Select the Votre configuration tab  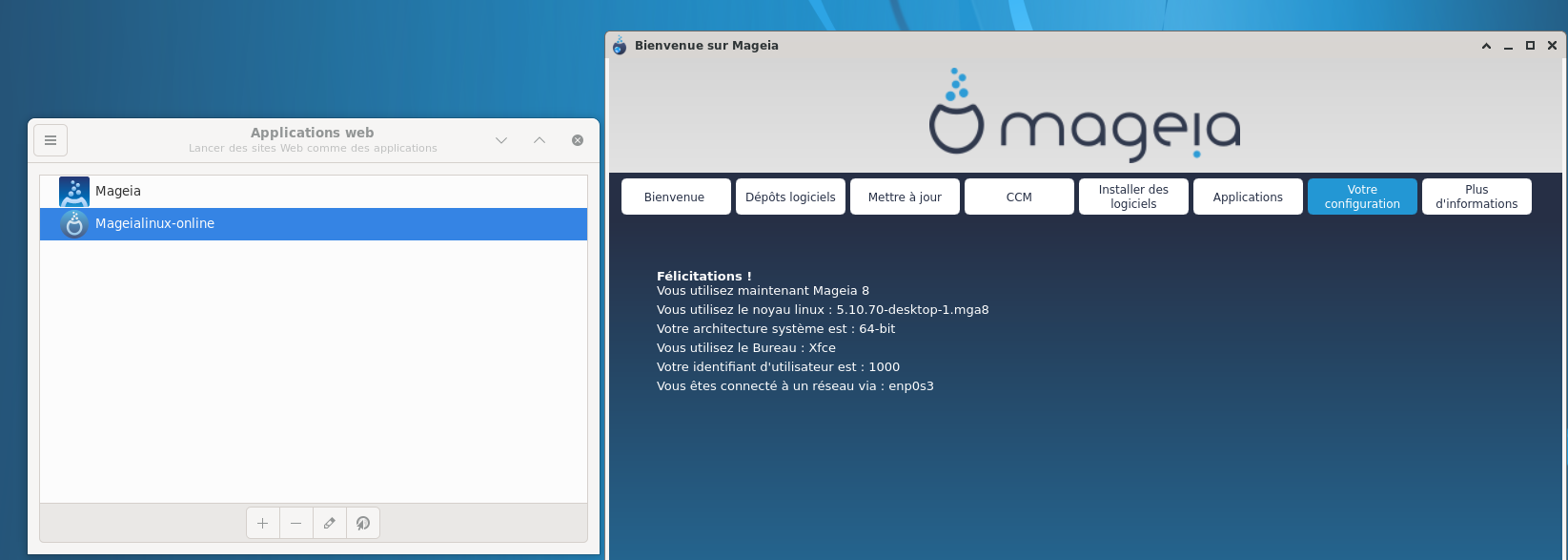1362,197
